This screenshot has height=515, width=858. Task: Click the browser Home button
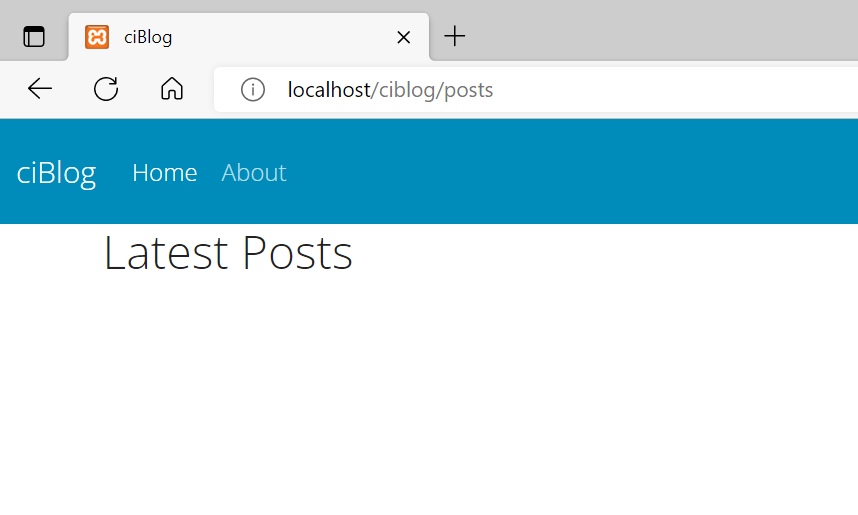coord(172,89)
